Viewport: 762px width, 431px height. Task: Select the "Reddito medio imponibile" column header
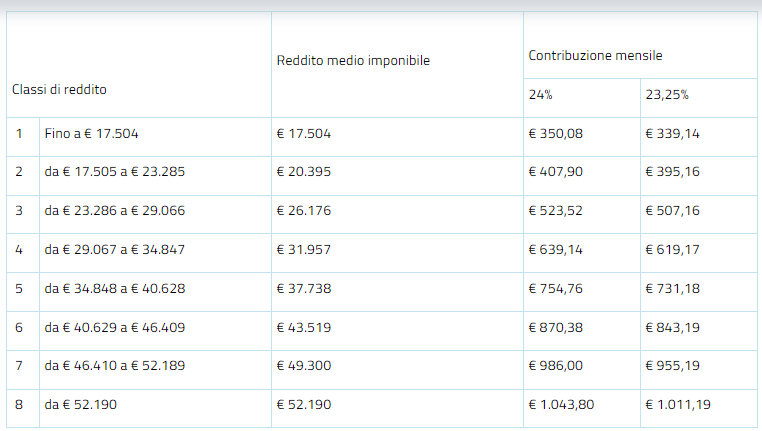[x=353, y=61]
